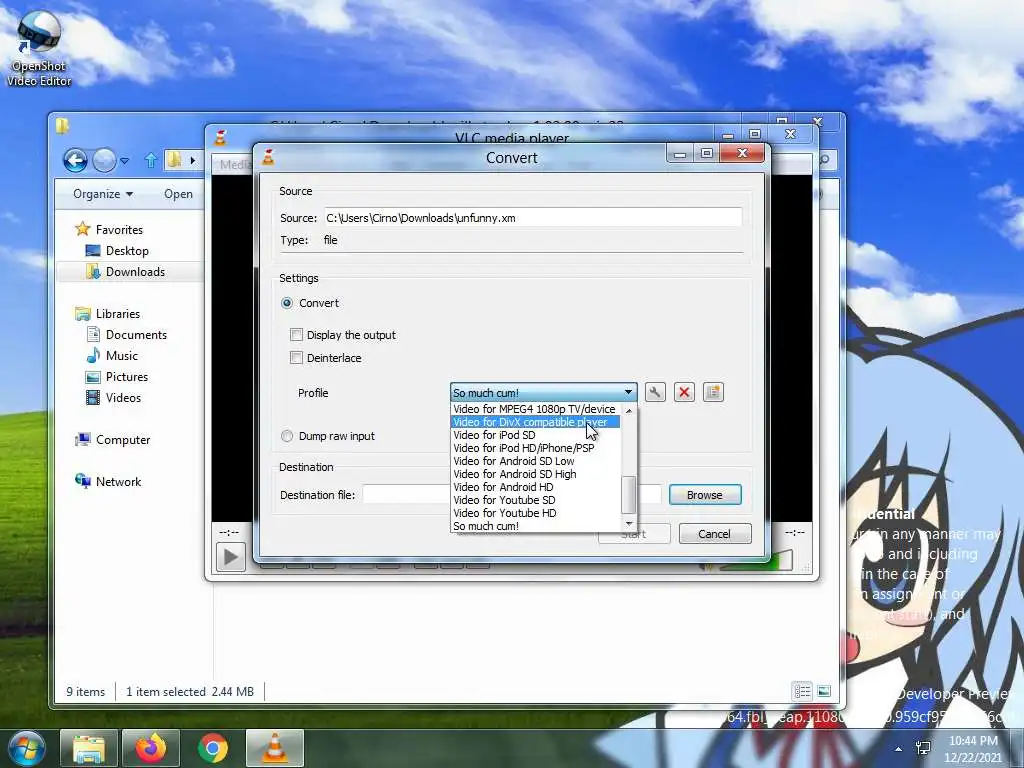The image size is (1024, 768).
Task: Select the Convert radio button
Action: point(287,303)
